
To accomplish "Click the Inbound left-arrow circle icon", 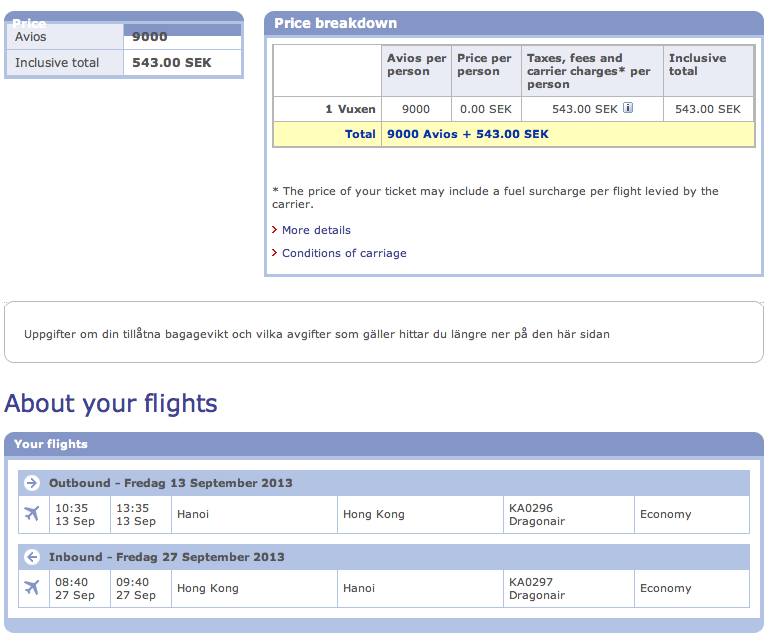I will tap(32, 557).
